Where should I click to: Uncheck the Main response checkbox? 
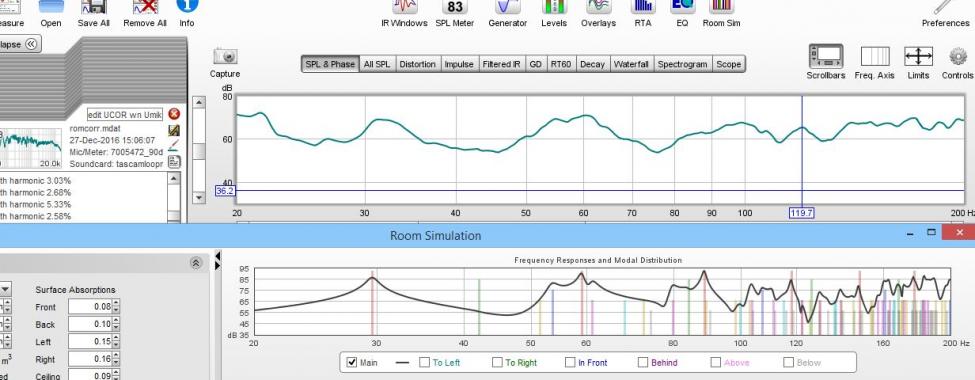click(351, 362)
